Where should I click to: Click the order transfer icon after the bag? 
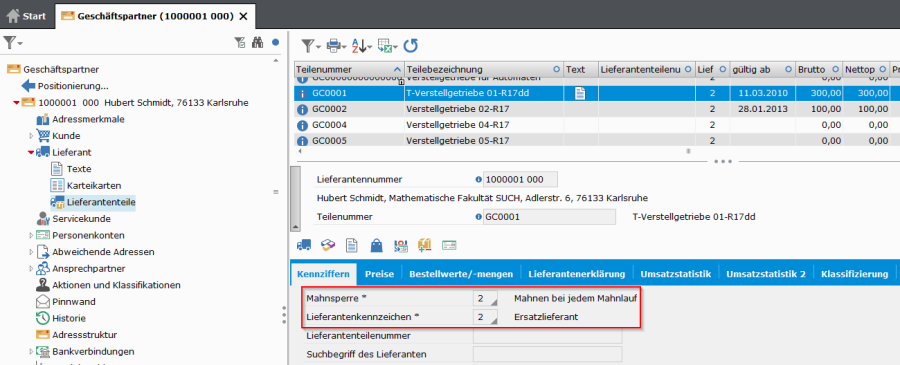400,246
